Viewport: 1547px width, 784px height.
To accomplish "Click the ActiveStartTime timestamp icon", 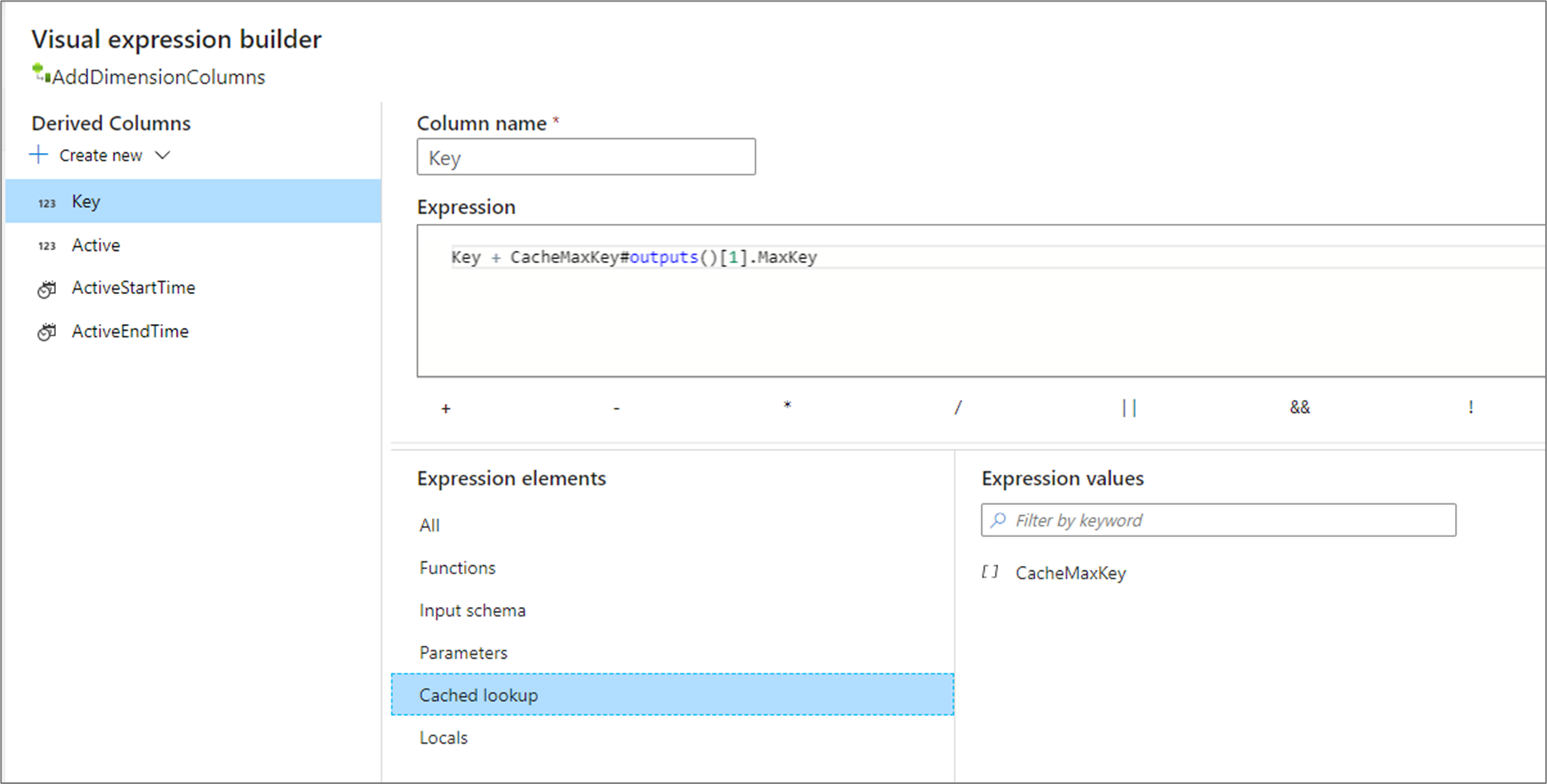I will click(x=47, y=289).
